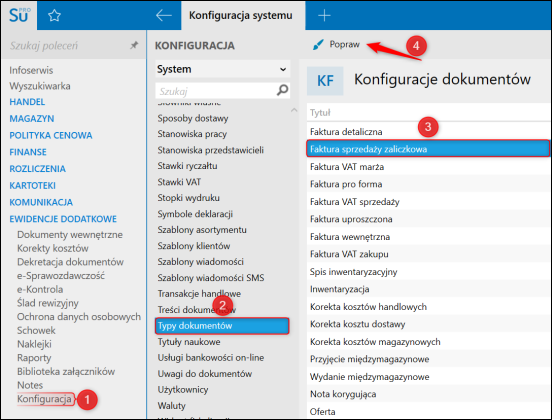Viewport: 552px width, 420px height.
Task: Switch to the Konfiguracja systemu tab
Action: pos(241,15)
